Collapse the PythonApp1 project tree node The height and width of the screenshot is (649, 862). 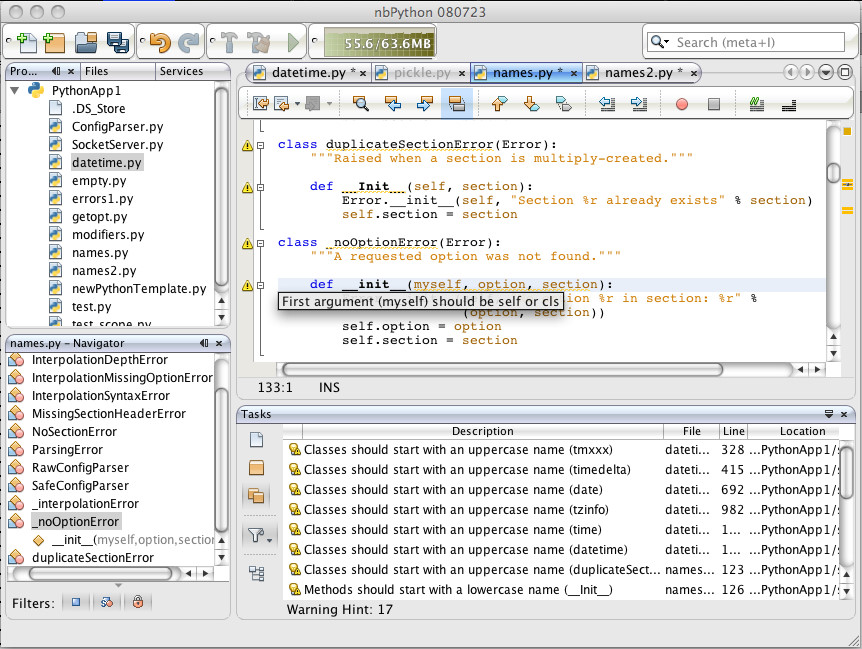coord(16,91)
